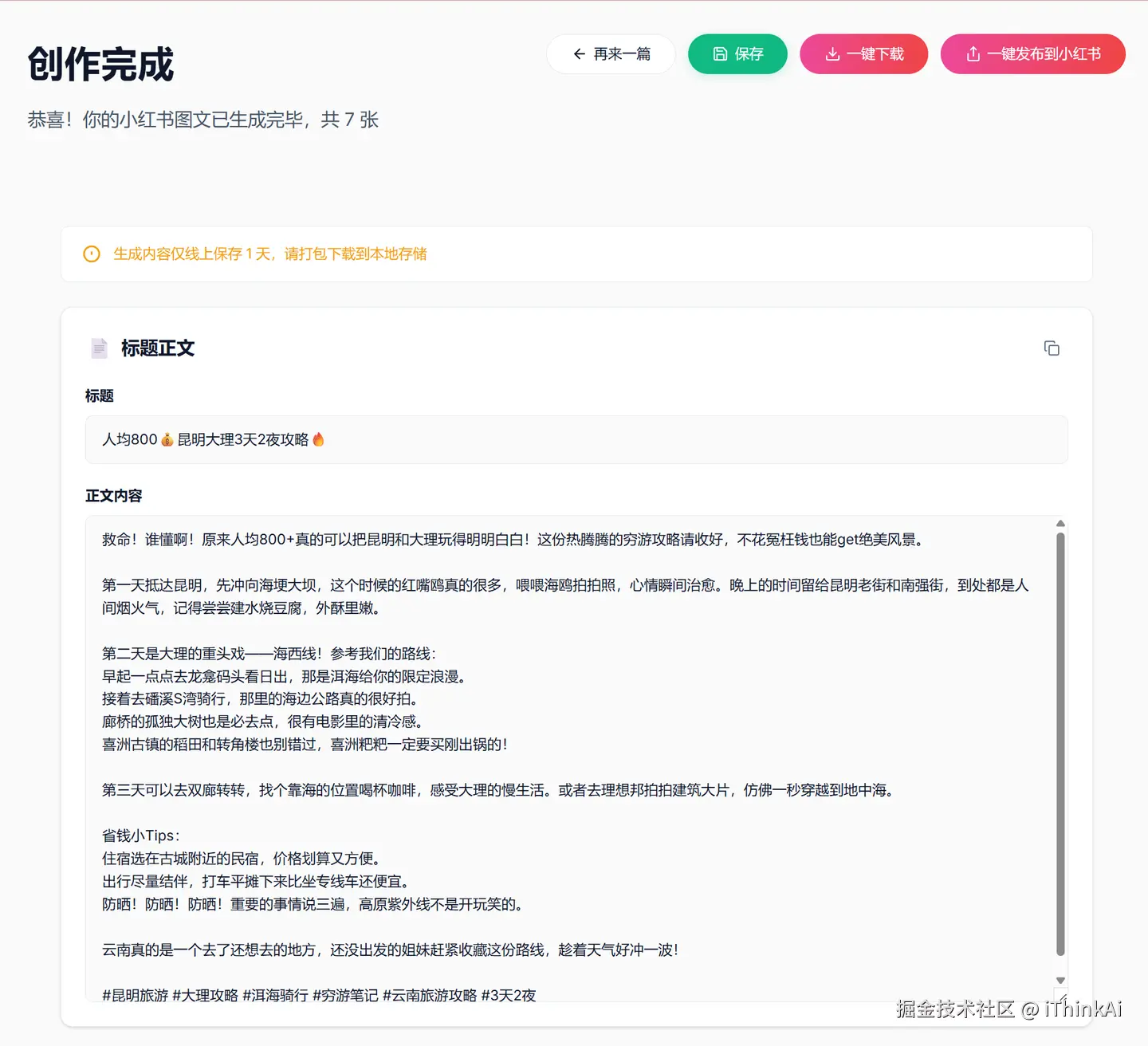1148x1046 pixels.
Task: Click the 标题 field label
Action: pos(100,396)
